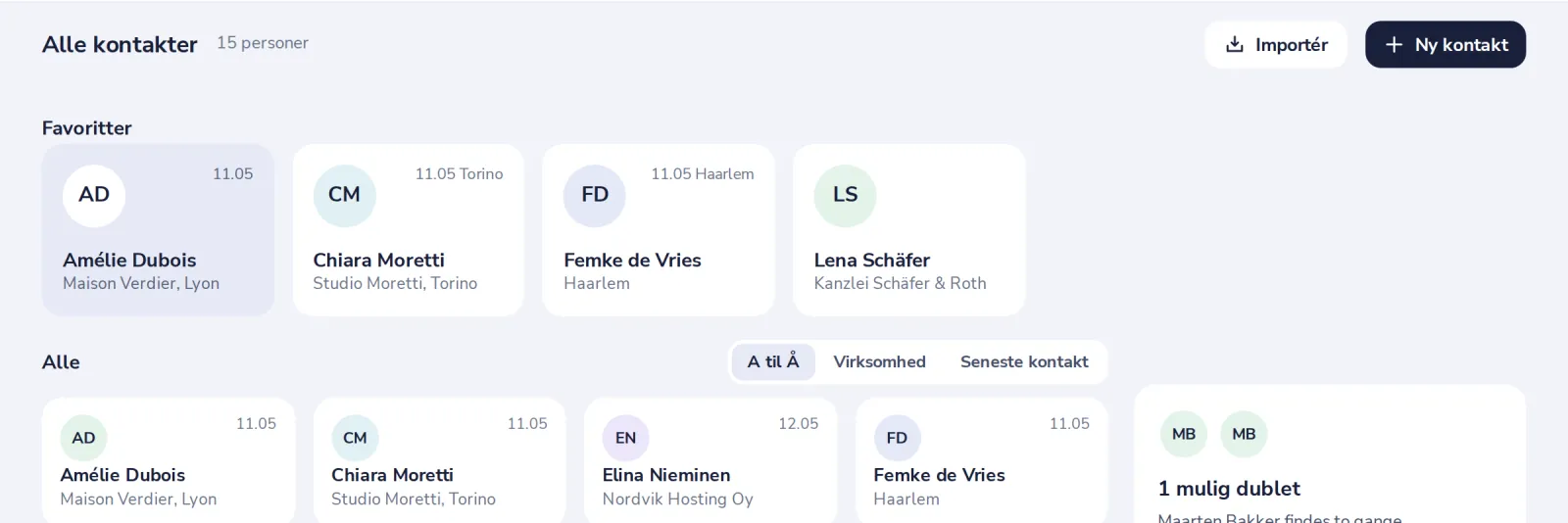Click CM avatar in Favoritter Chiara Moretti card
This screenshot has width=1568, height=523.
[344, 195]
